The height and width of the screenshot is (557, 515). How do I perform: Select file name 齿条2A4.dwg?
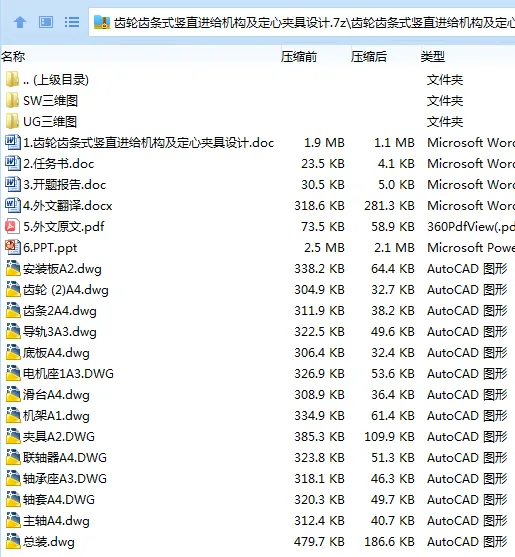coord(60,311)
